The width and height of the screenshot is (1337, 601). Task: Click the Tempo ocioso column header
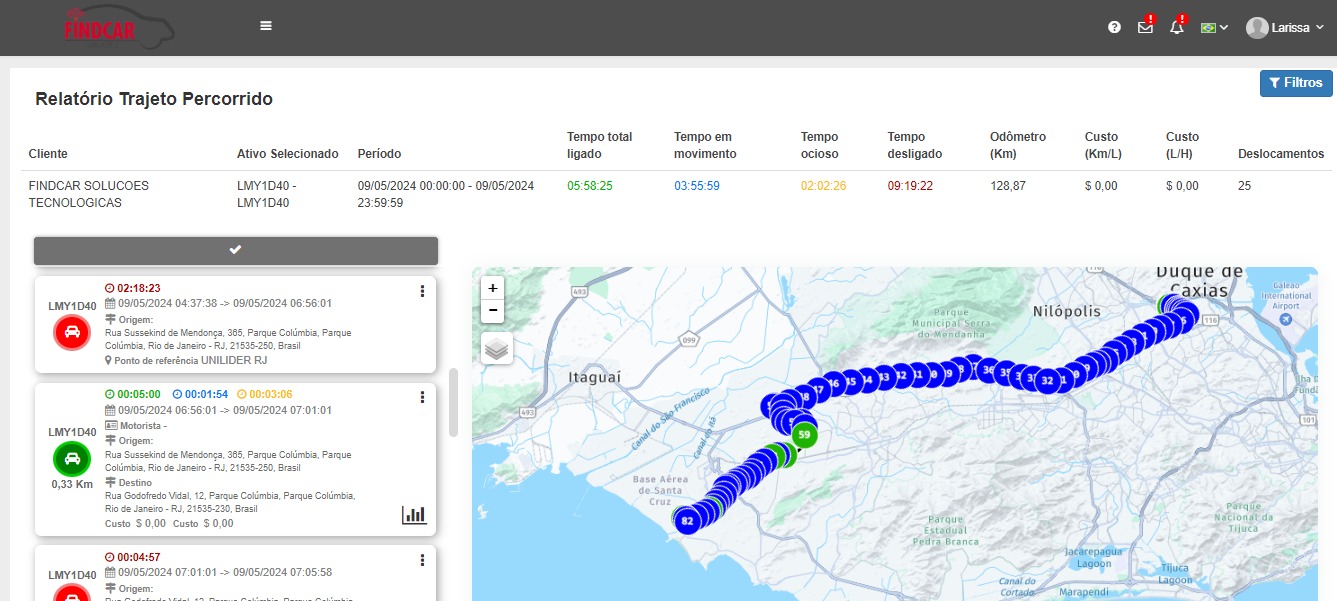point(821,145)
